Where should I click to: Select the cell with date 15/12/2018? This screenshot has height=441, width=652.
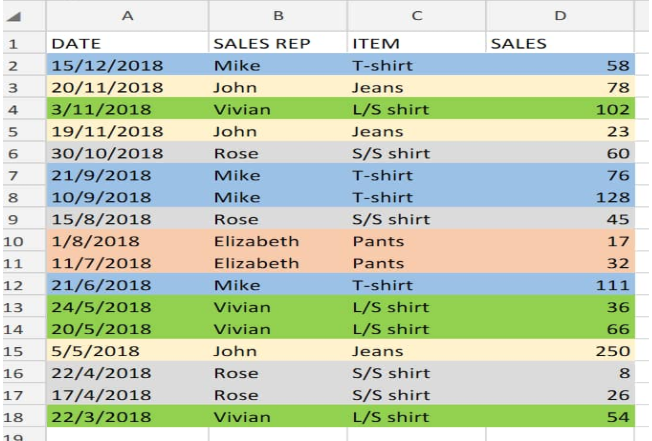click(127, 65)
